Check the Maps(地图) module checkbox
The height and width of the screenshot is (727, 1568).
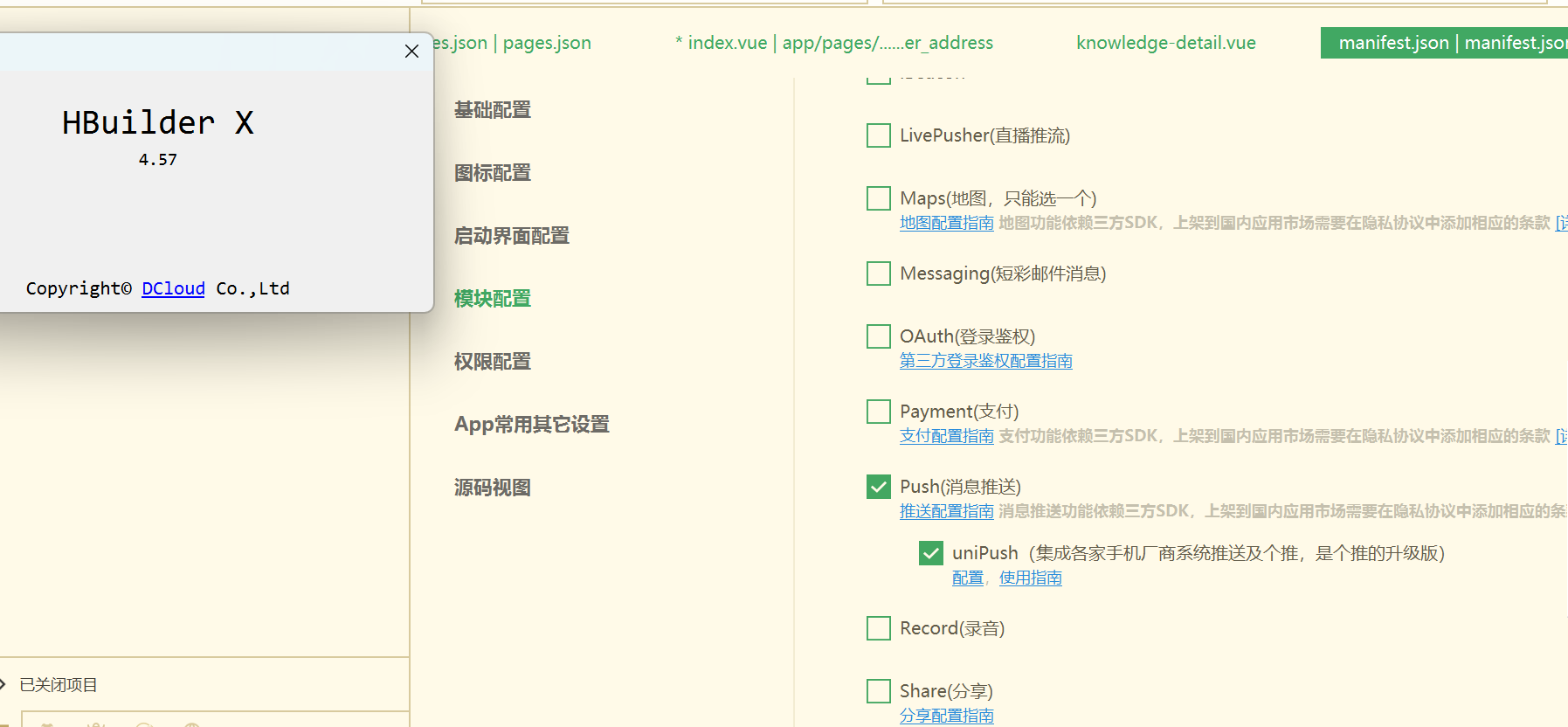pyautogui.click(x=878, y=198)
